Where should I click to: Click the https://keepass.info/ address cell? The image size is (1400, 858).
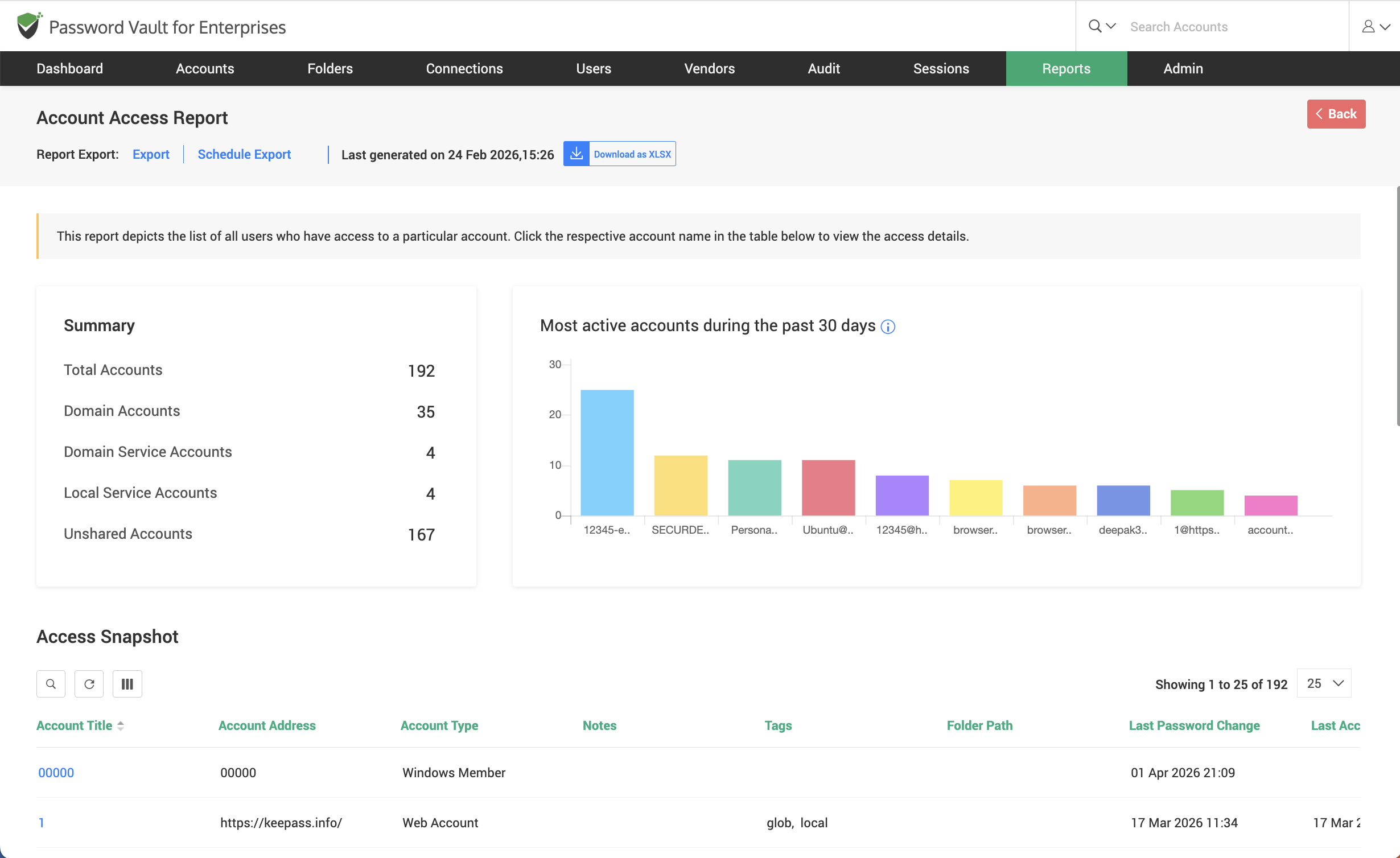point(281,823)
